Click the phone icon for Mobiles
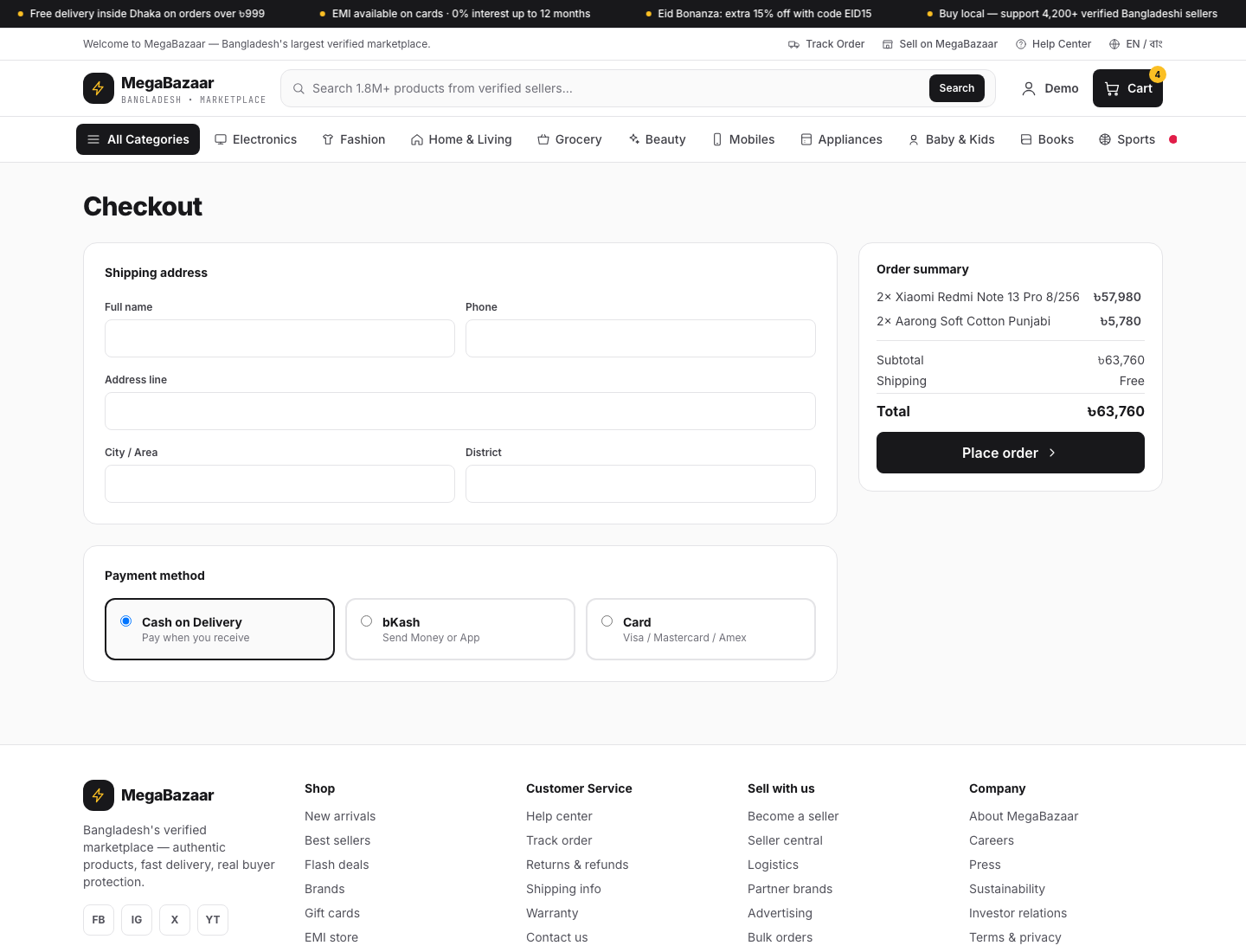Screen dimensions: 1246x952 pos(717,139)
